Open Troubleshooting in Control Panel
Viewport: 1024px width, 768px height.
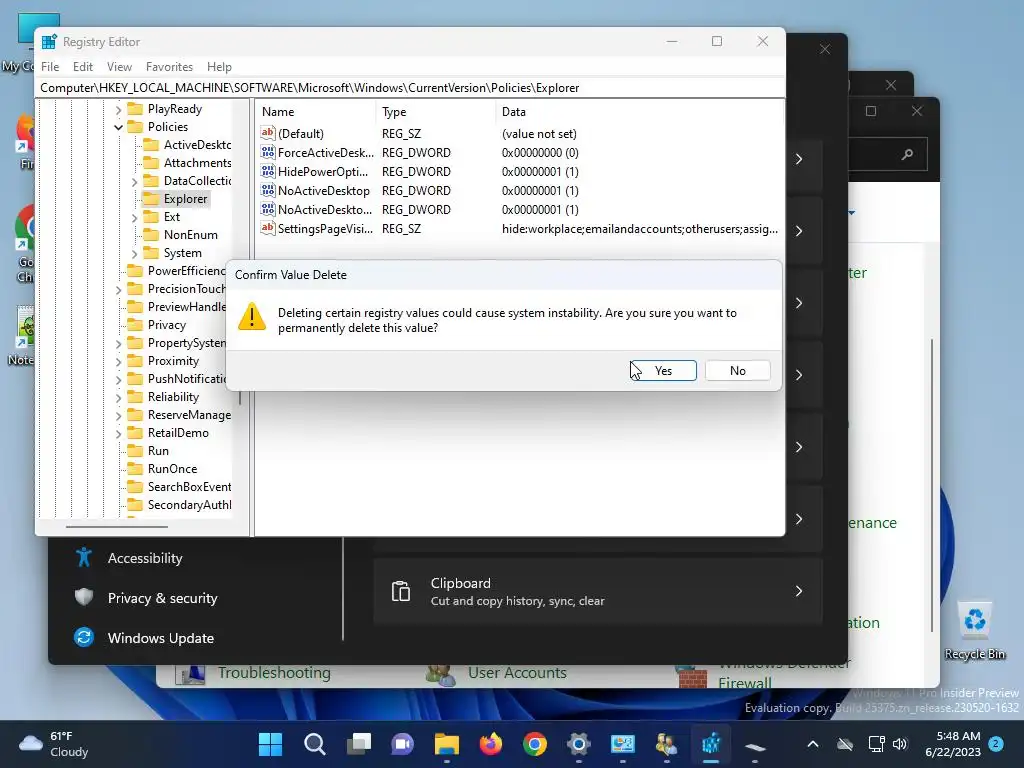tap(274, 673)
